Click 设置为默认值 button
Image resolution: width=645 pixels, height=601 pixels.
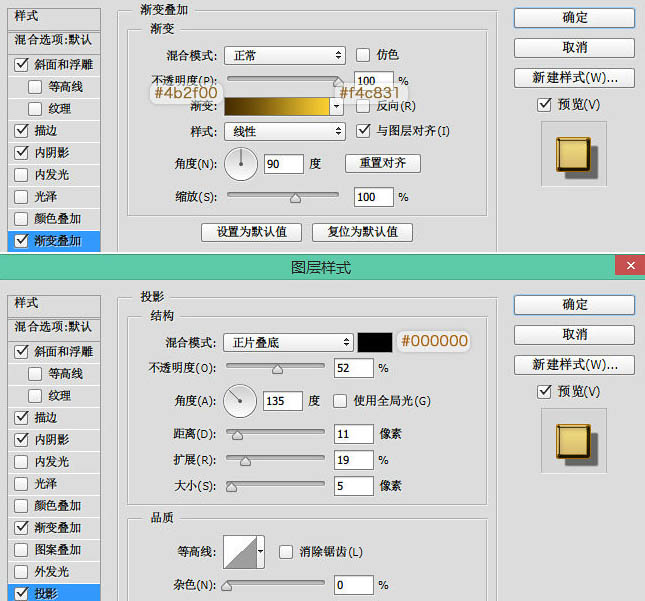251,232
